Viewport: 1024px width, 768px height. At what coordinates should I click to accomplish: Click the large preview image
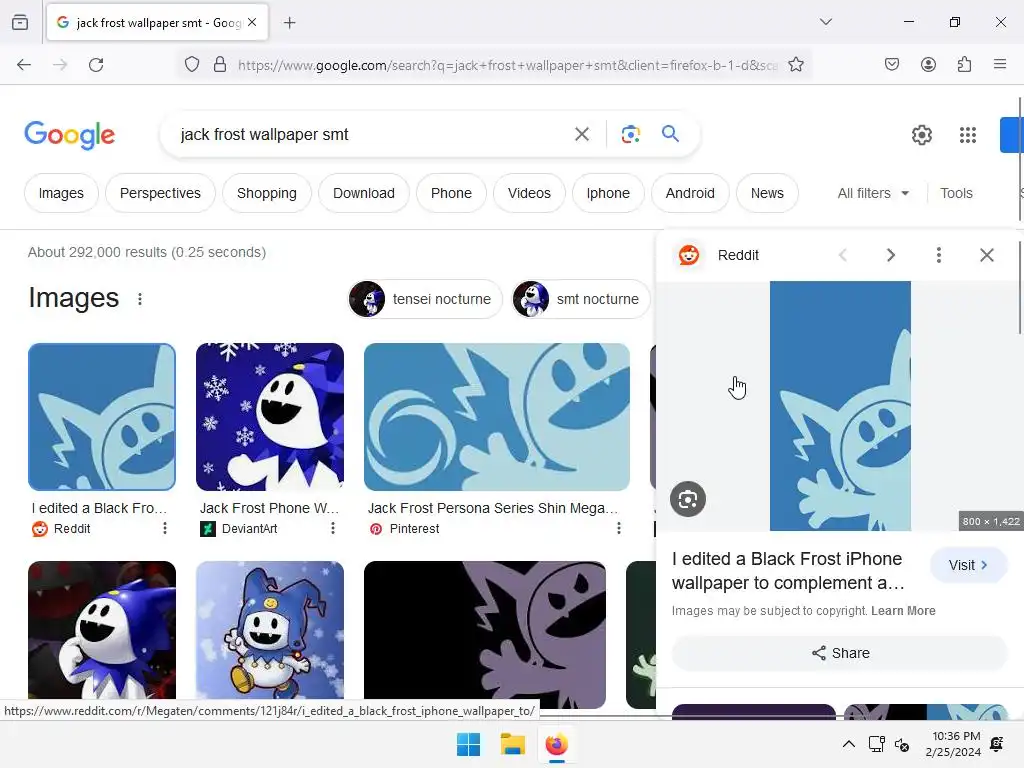coord(840,406)
